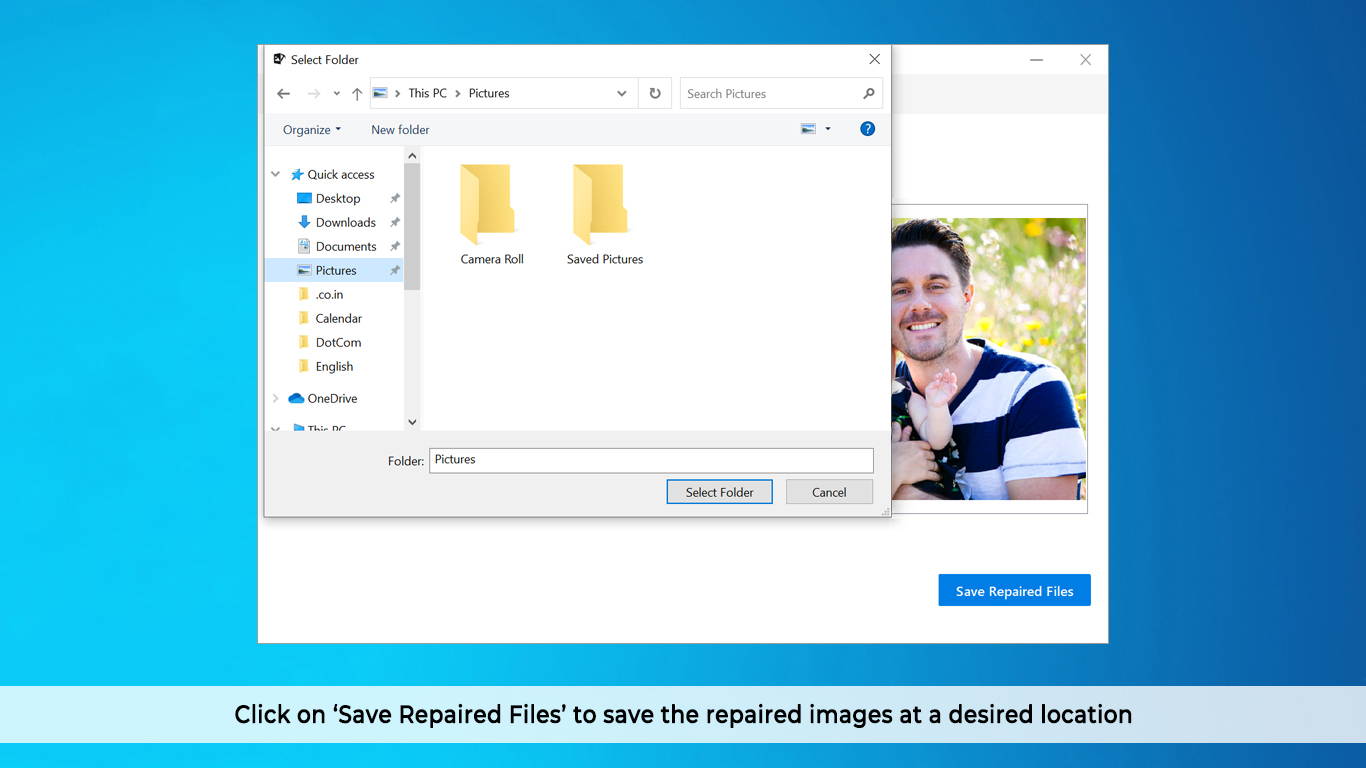1366x768 pixels.
Task: Click the Up one level arrow
Action: point(357,94)
